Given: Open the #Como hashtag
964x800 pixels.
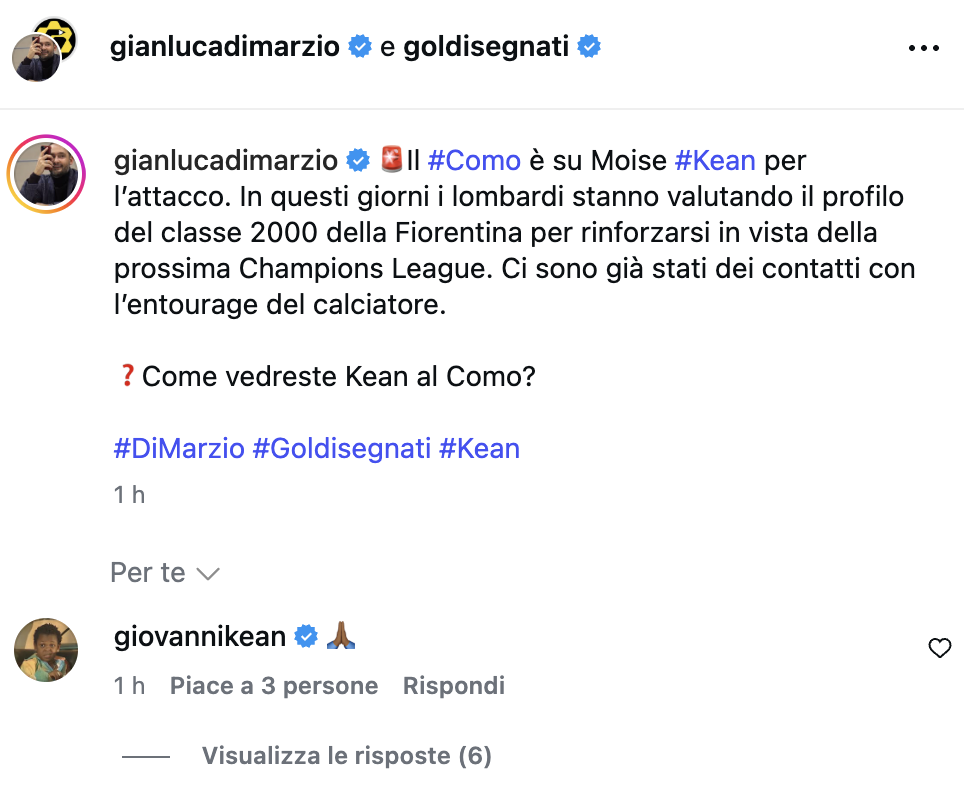Looking at the screenshot, I should (x=474, y=160).
